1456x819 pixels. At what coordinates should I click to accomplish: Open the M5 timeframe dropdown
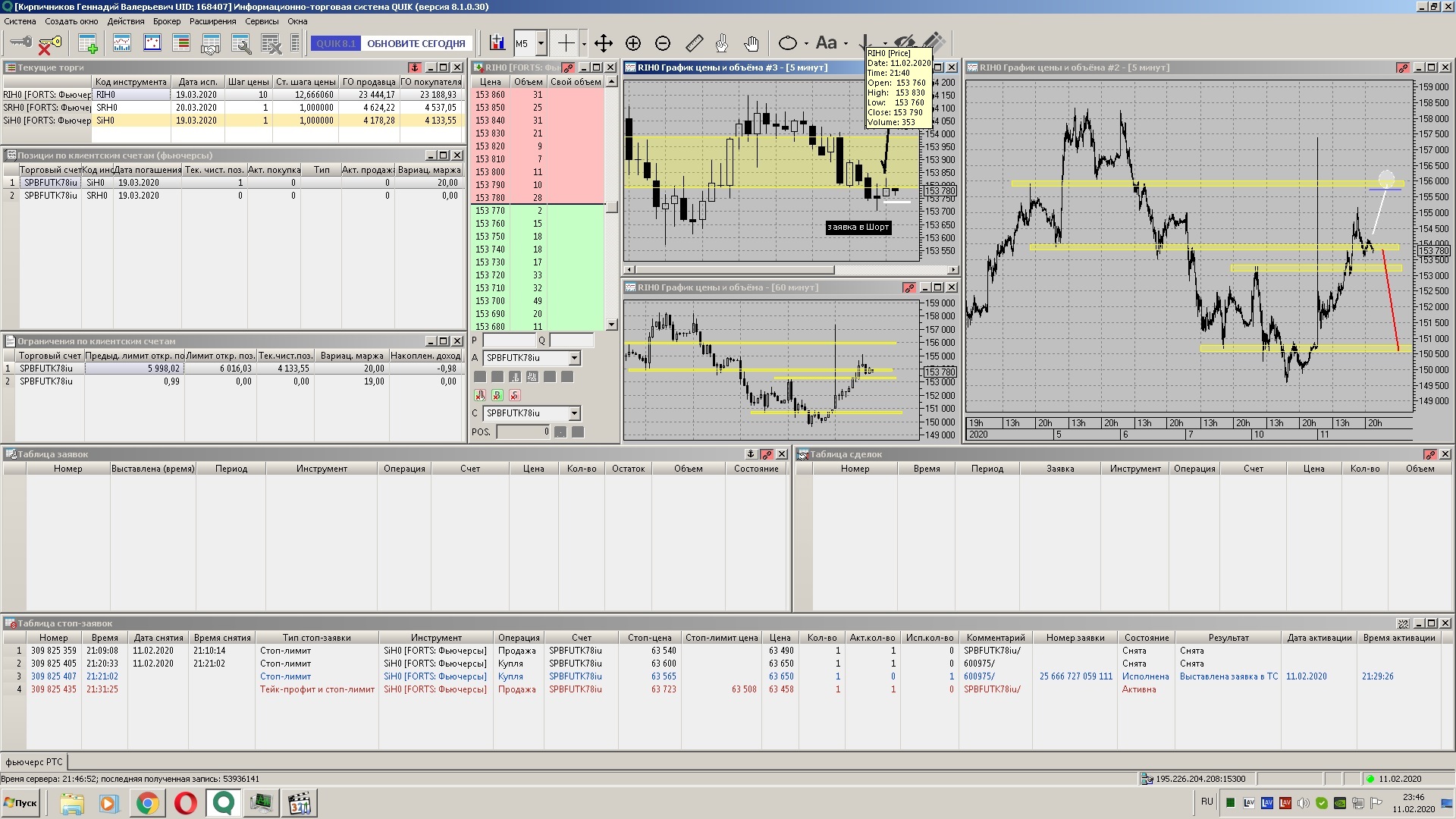(x=541, y=43)
